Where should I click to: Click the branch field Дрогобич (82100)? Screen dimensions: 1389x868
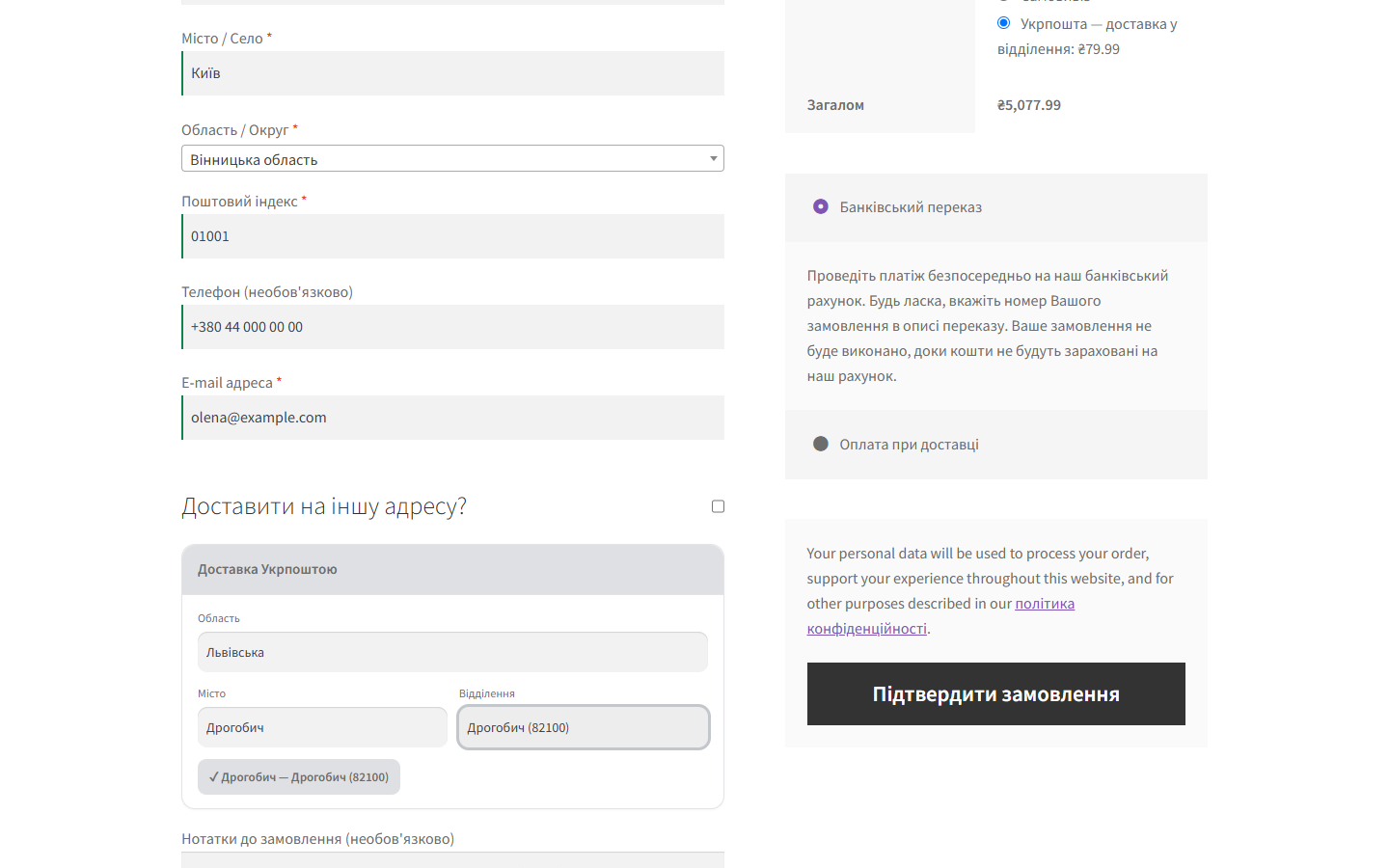(584, 727)
